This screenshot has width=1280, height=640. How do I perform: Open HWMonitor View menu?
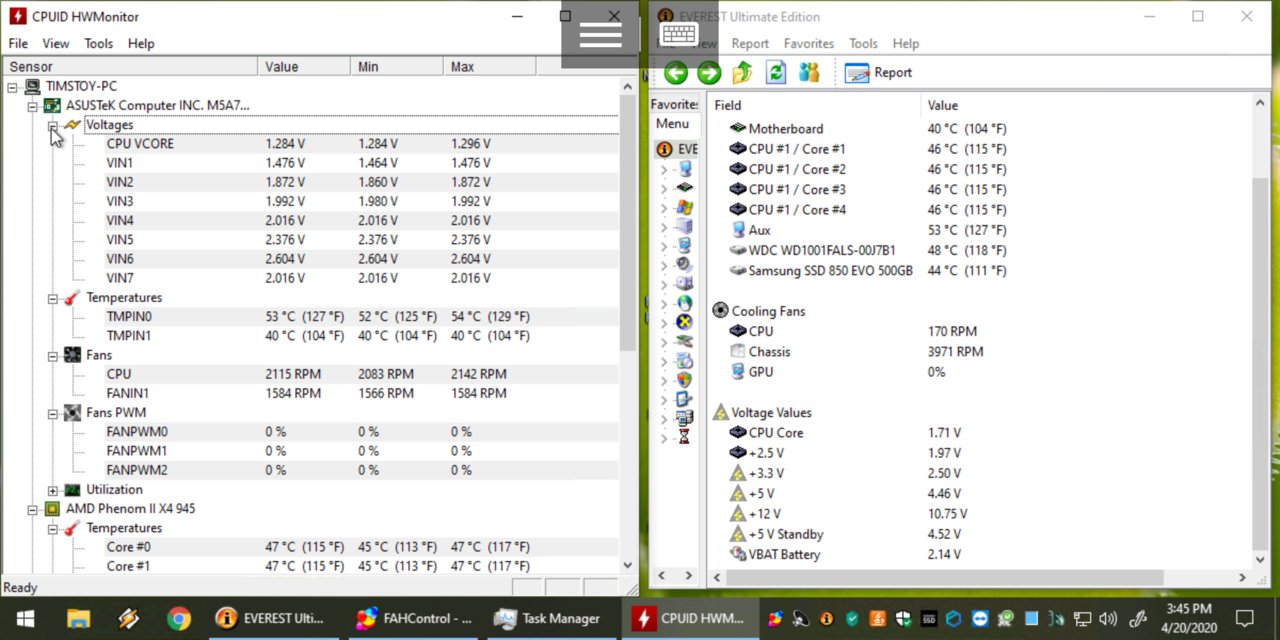[55, 43]
